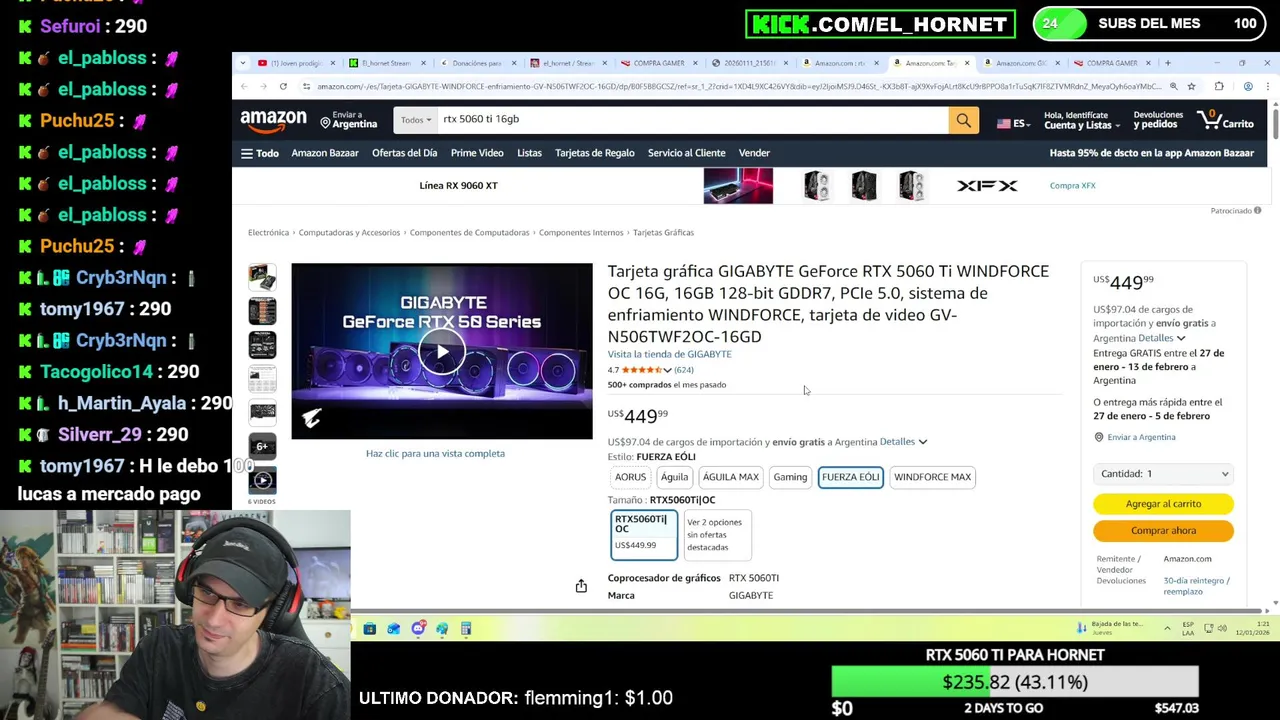Select the 6+ more images thumbnail

(262, 446)
